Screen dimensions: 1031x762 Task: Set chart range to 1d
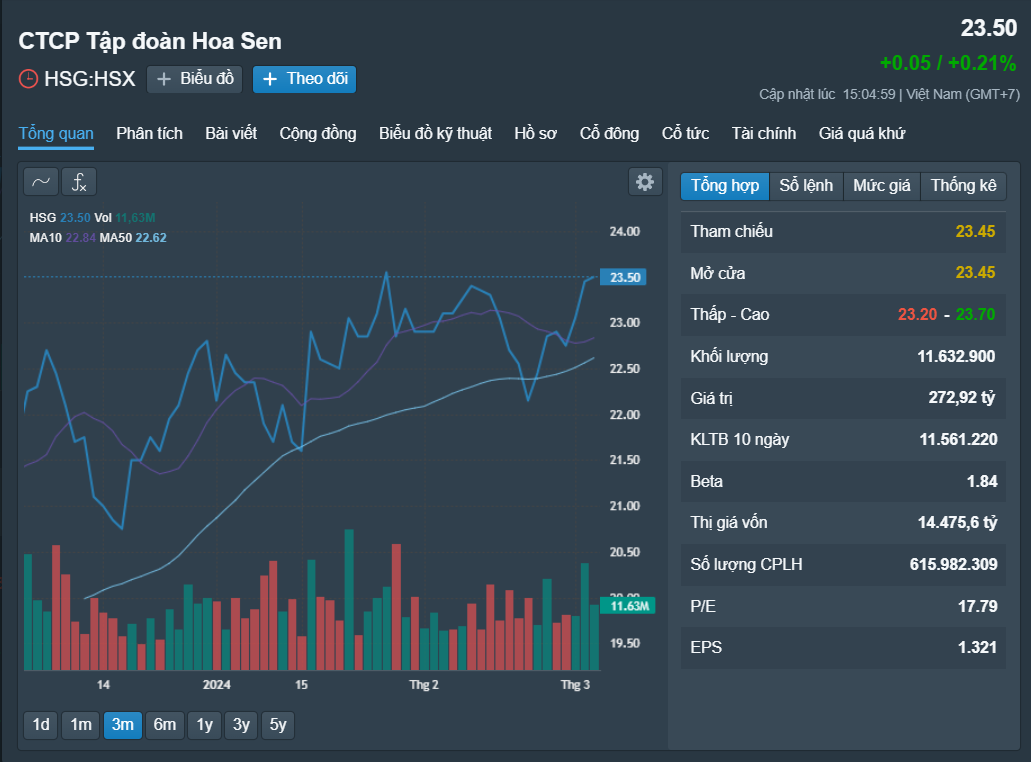(41, 725)
